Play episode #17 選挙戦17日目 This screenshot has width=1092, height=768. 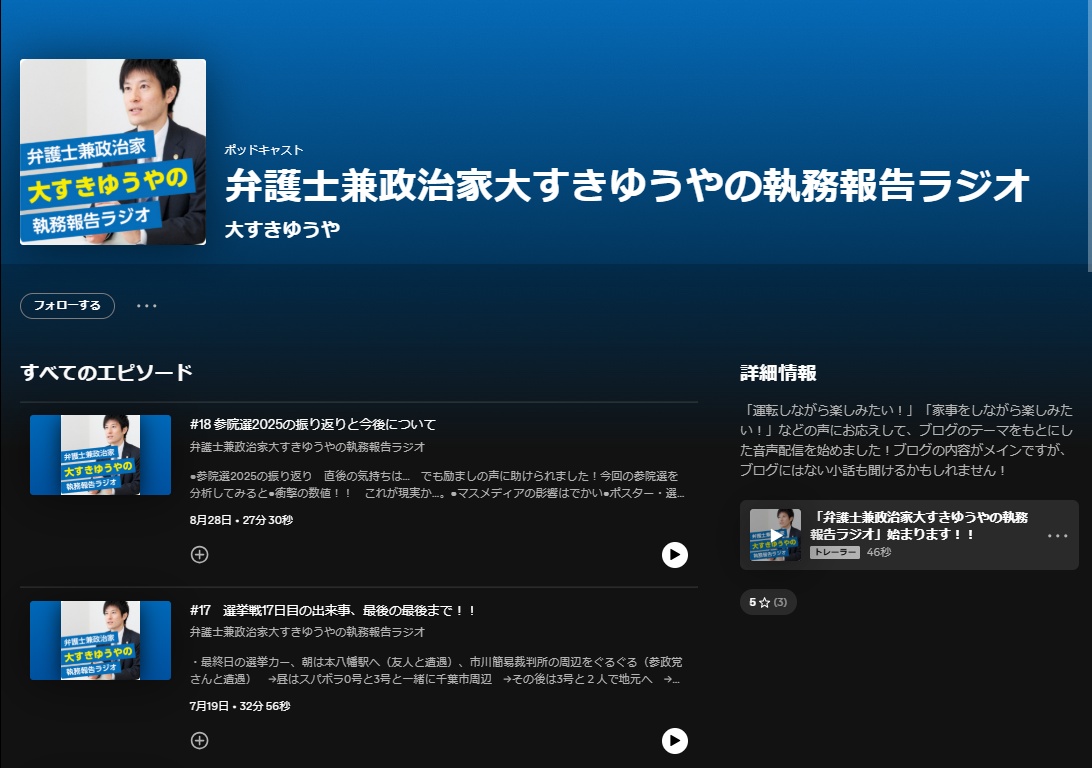tap(675, 740)
